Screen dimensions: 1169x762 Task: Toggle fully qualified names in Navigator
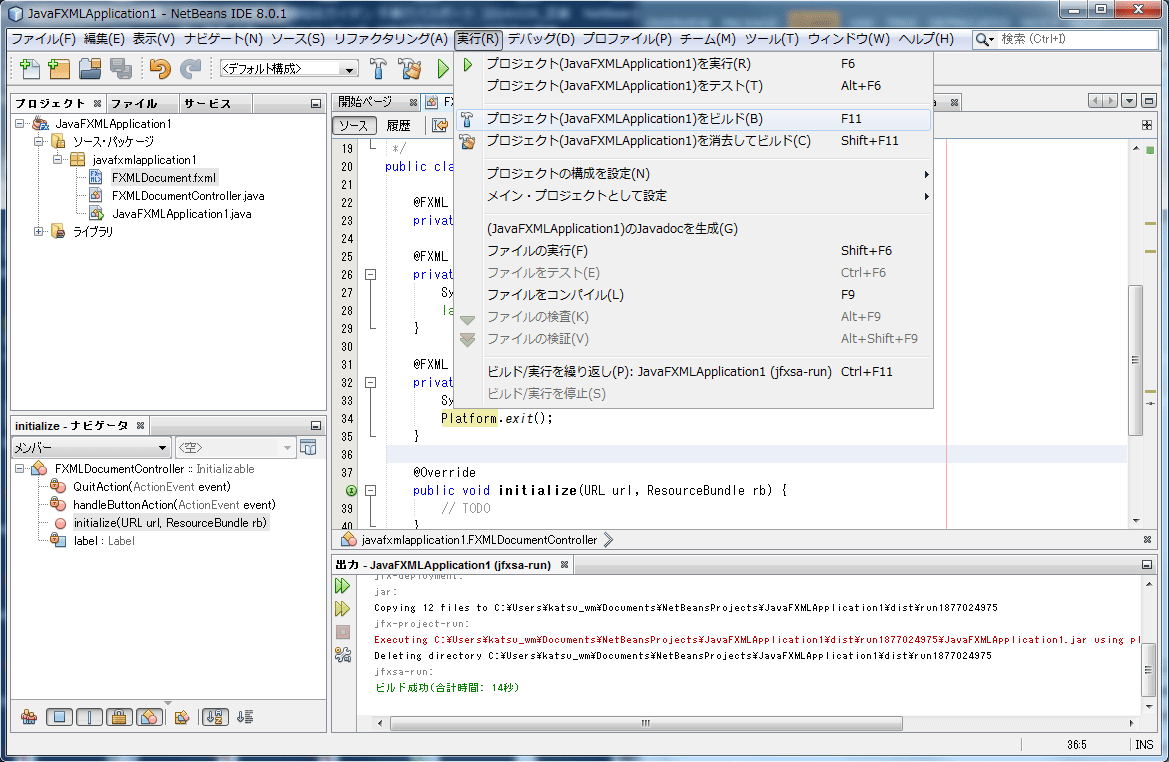(181, 717)
